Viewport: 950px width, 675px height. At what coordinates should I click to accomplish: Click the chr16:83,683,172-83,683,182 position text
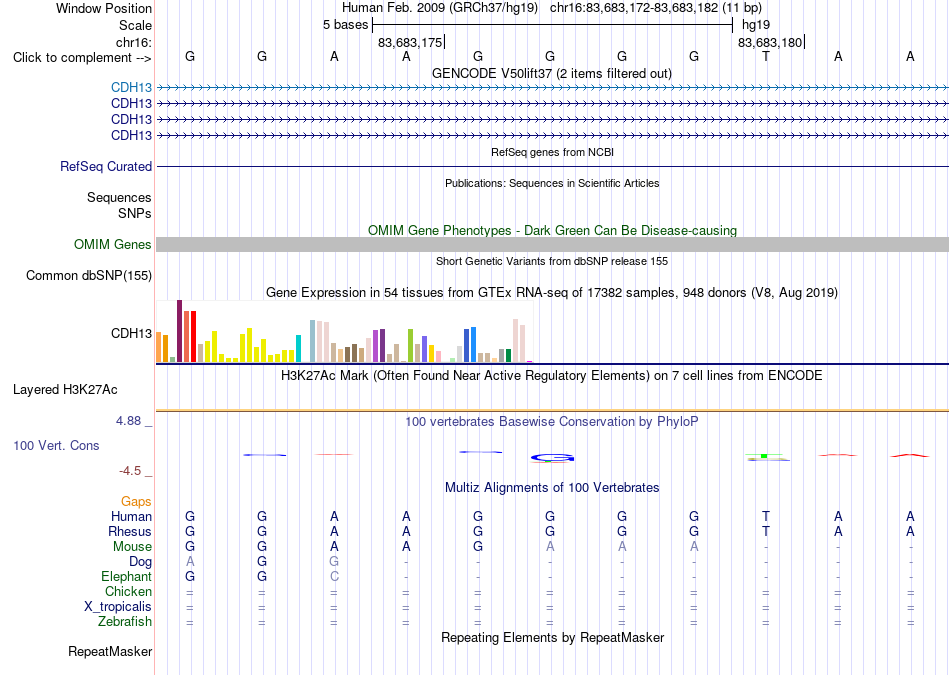click(656, 8)
